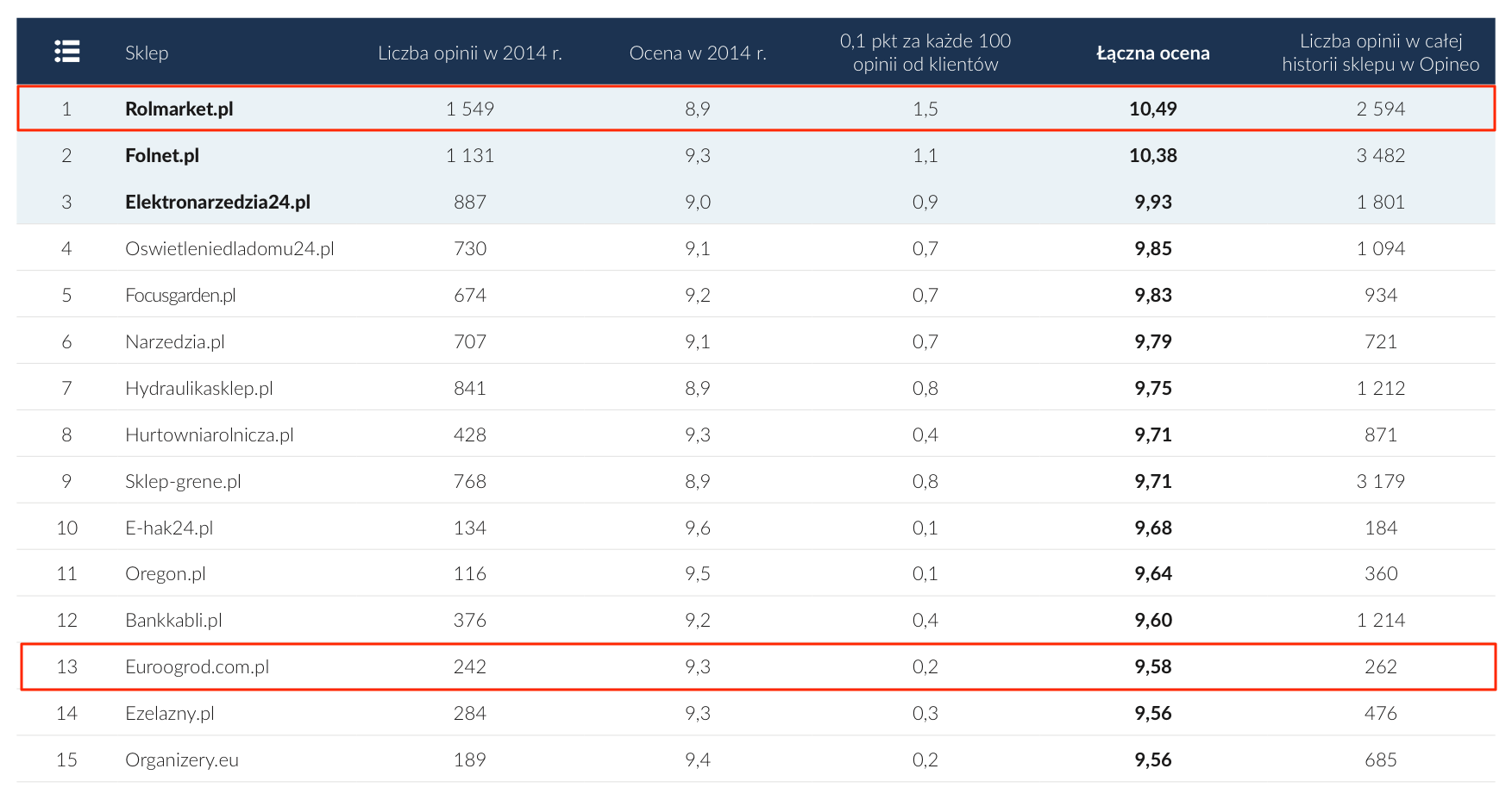Select the Sklep-grene.pl shop name

tap(183, 481)
